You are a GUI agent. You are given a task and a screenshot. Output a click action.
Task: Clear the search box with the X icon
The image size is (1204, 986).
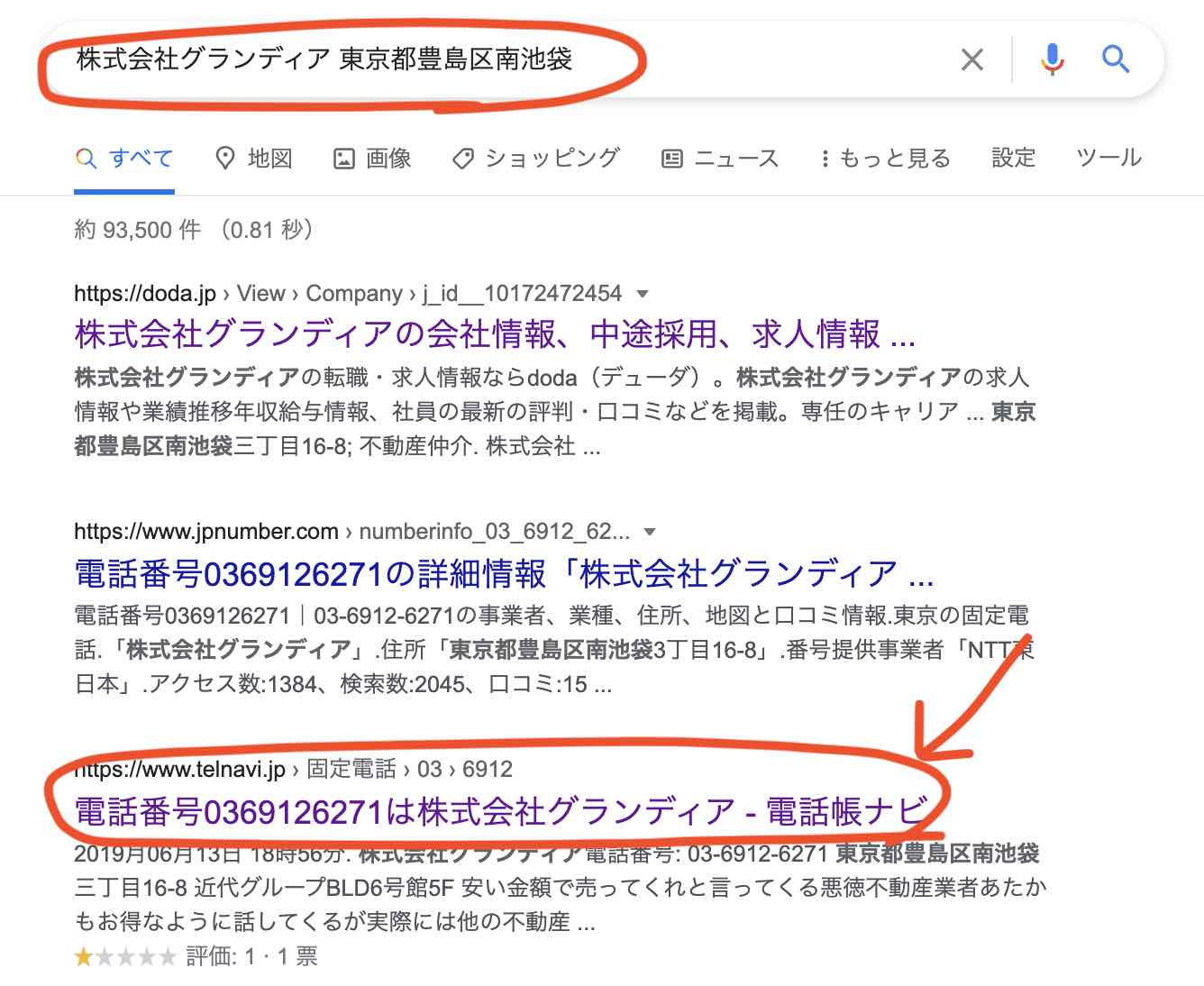(971, 60)
